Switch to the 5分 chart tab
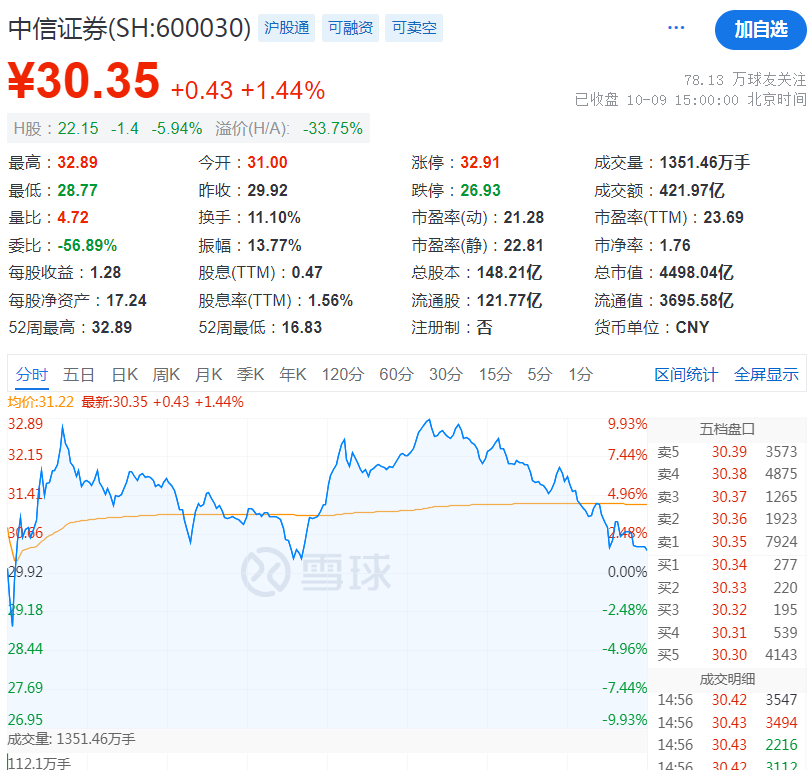811x770 pixels. coord(539,374)
